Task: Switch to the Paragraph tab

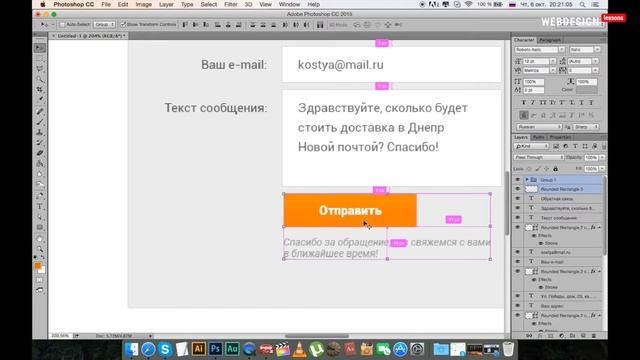Action: pyautogui.click(x=550, y=40)
